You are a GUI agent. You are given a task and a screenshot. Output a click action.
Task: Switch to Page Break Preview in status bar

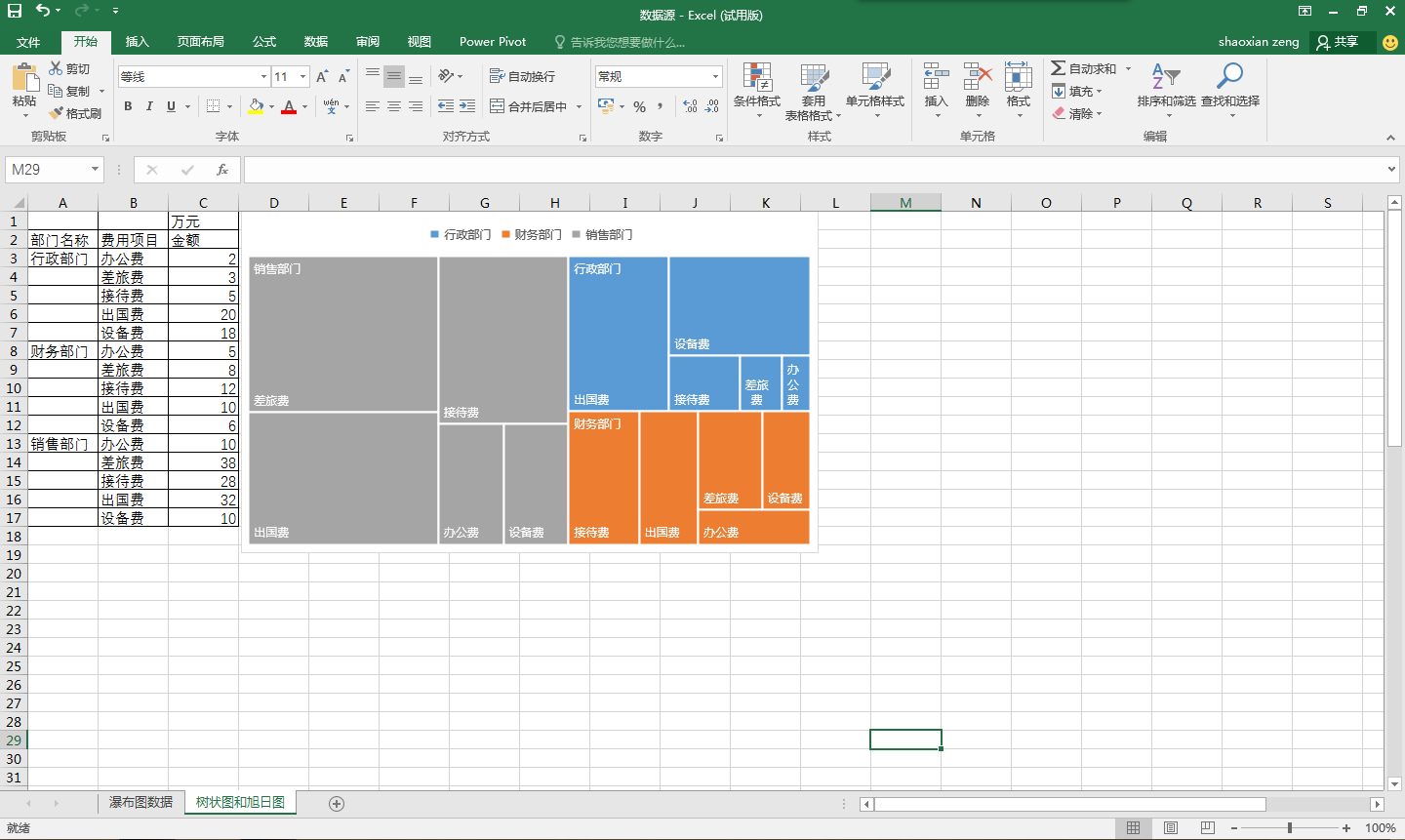coord(1207,828)
